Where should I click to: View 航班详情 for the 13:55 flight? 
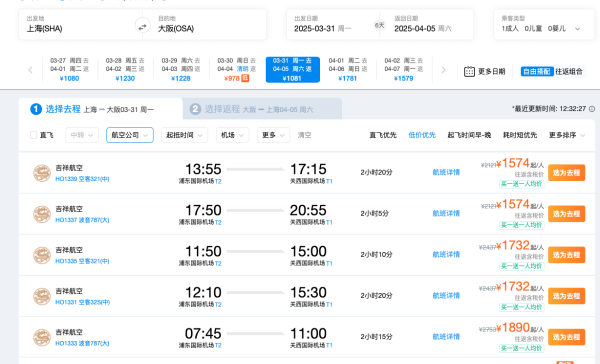446,173
